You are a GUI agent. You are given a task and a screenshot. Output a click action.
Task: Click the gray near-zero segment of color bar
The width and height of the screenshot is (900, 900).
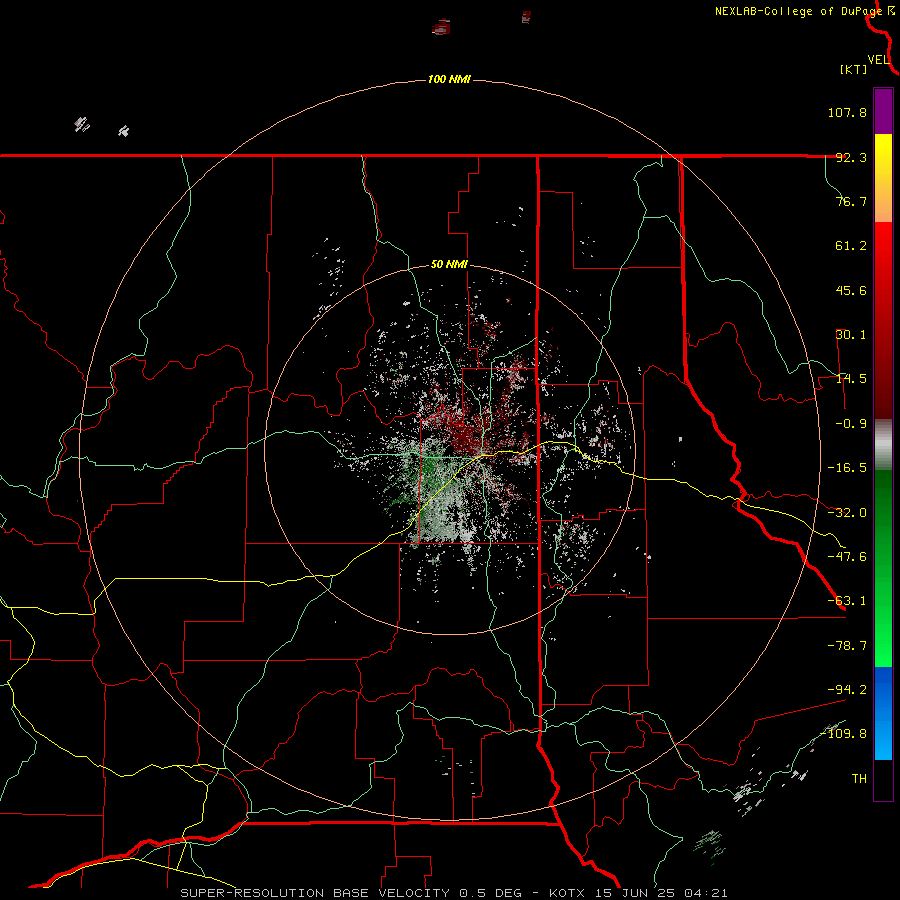pyautogui.click(x=883, y=445)
